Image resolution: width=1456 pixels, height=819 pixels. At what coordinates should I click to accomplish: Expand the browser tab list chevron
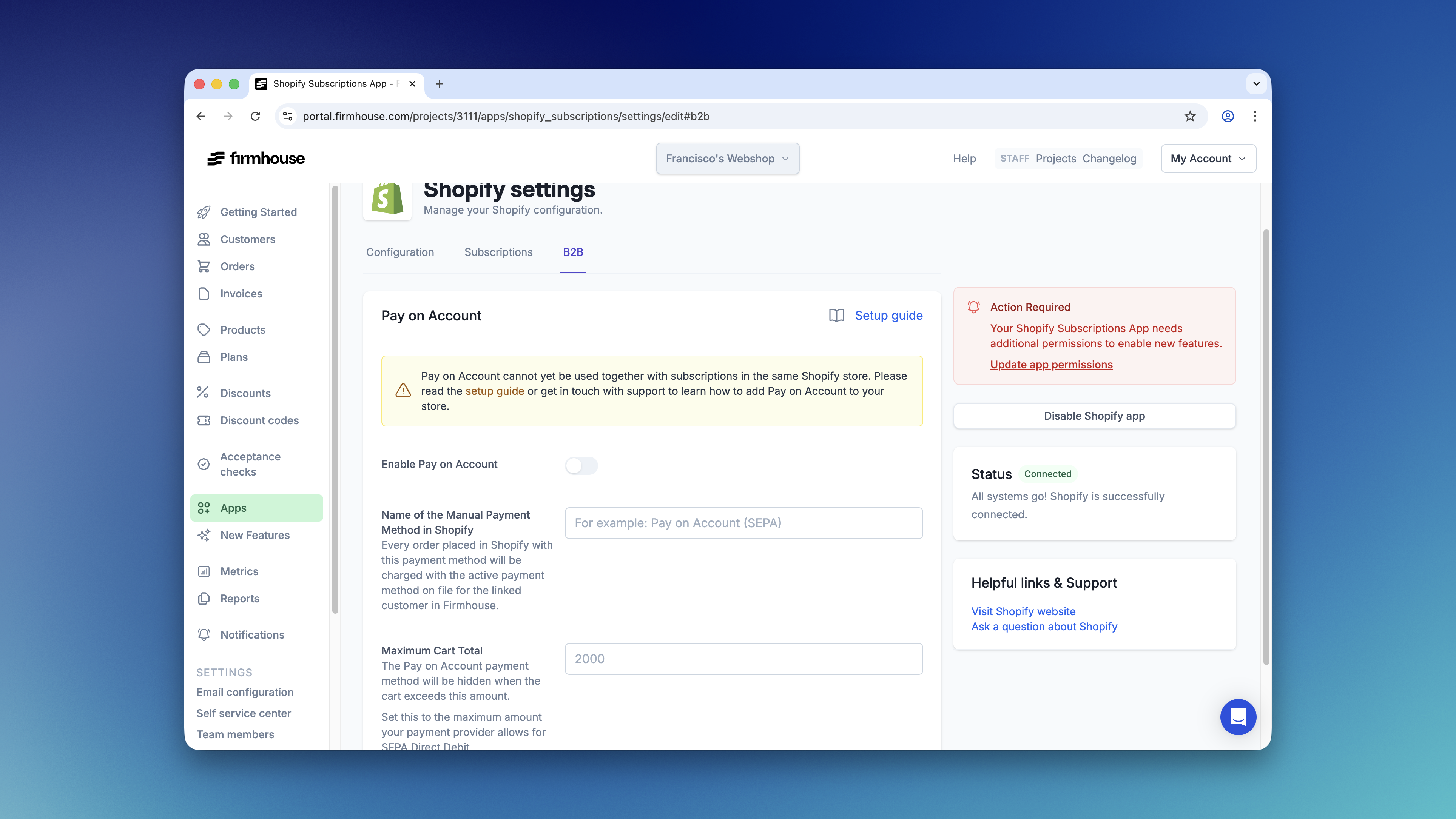pyautogui.click(x=1256, y=84)
